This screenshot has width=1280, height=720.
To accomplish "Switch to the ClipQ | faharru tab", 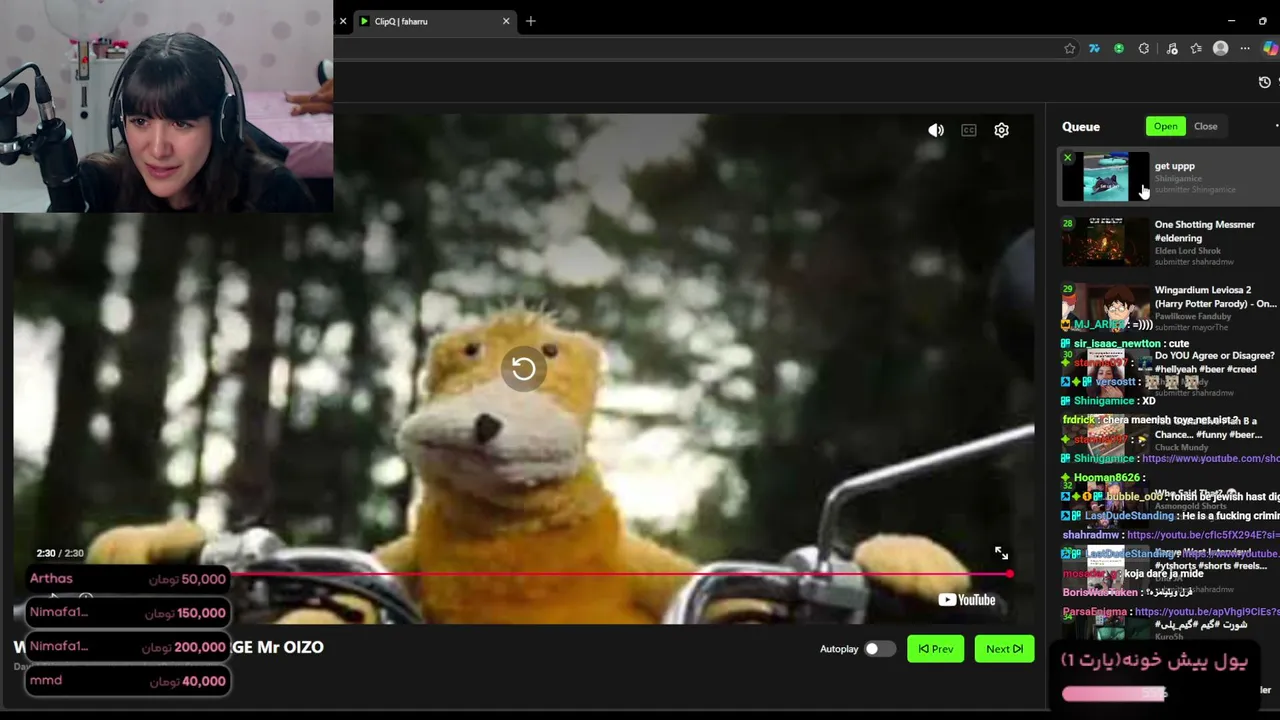I will [433, 21].
